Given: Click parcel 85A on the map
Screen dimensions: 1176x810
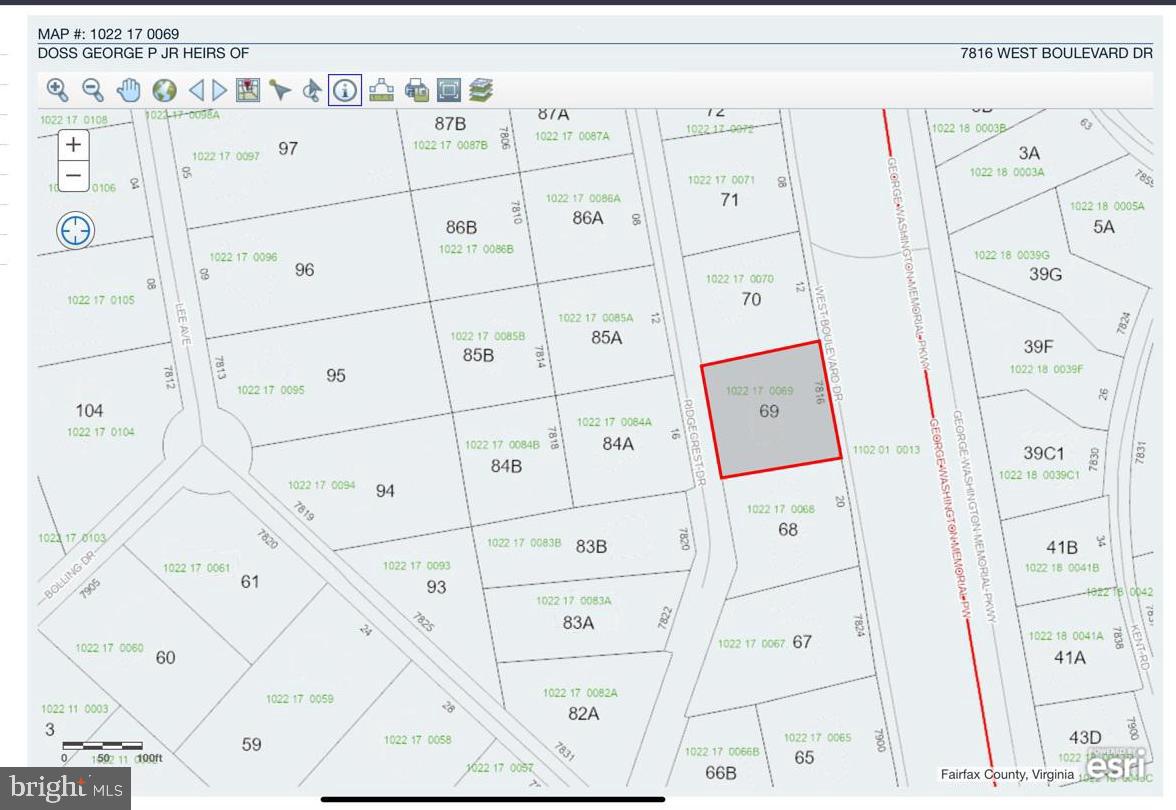Looking at the screenshot, I should (606, 338).
